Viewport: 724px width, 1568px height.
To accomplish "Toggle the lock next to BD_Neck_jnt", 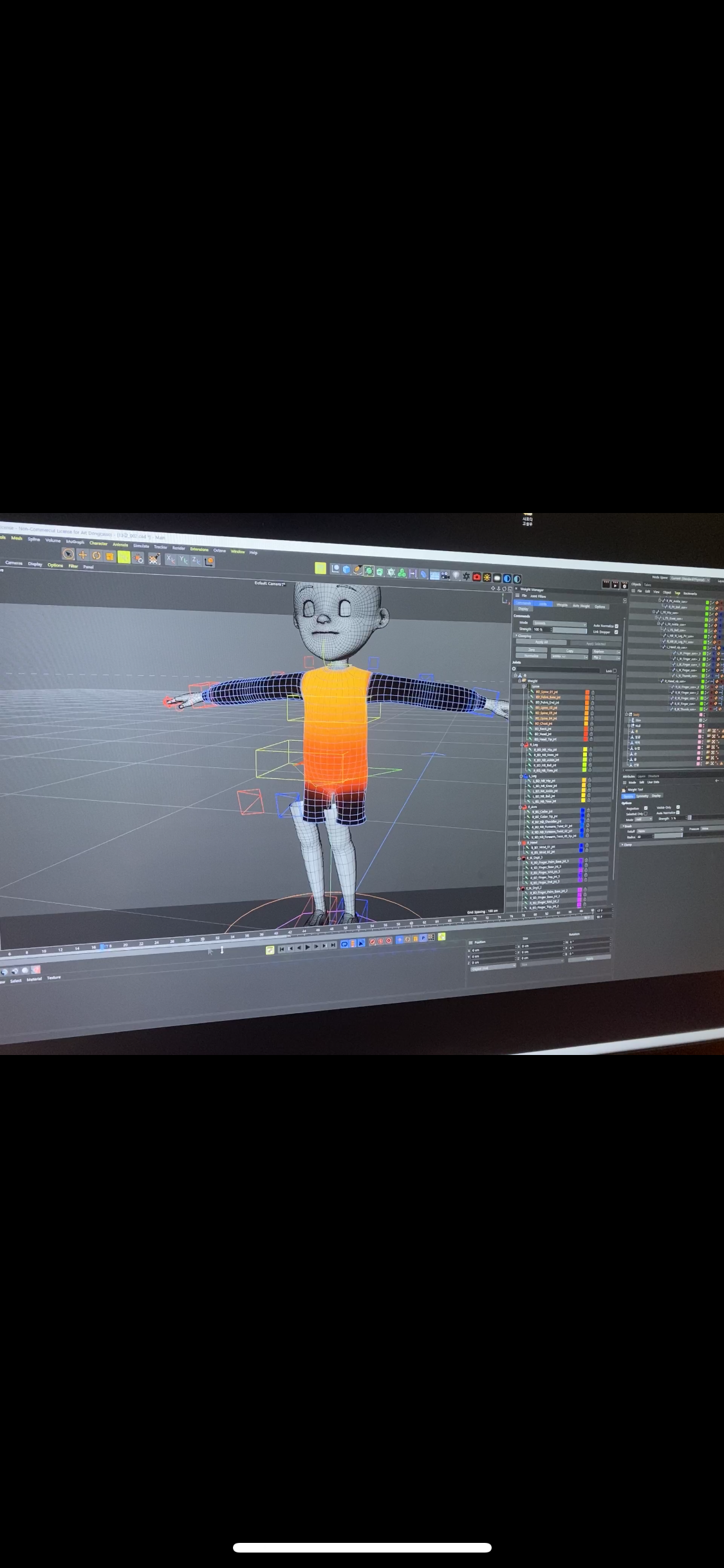I will click(591, 729).
